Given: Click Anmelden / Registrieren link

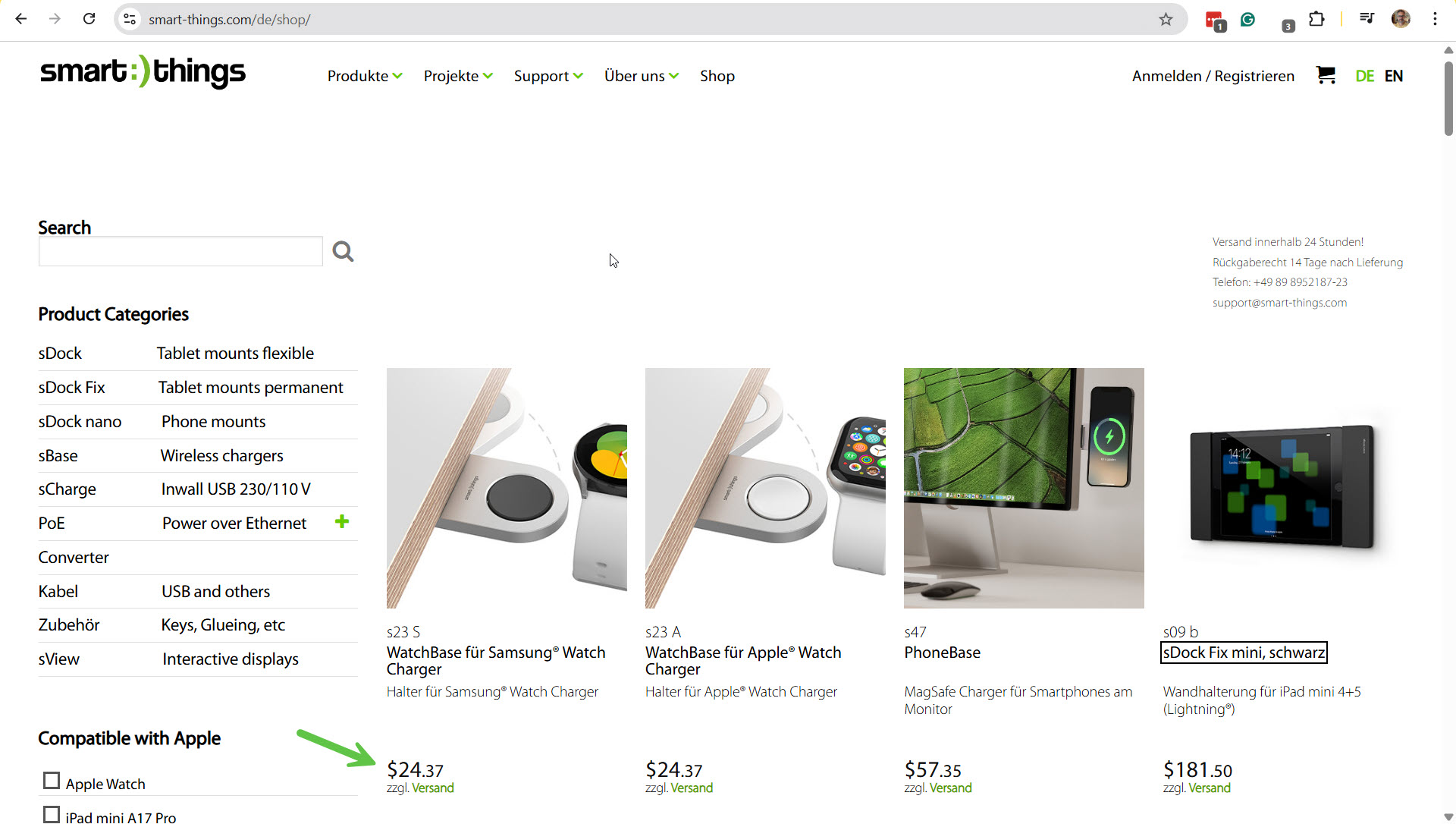Looking at the screenshot, I should pos(1213,76).
